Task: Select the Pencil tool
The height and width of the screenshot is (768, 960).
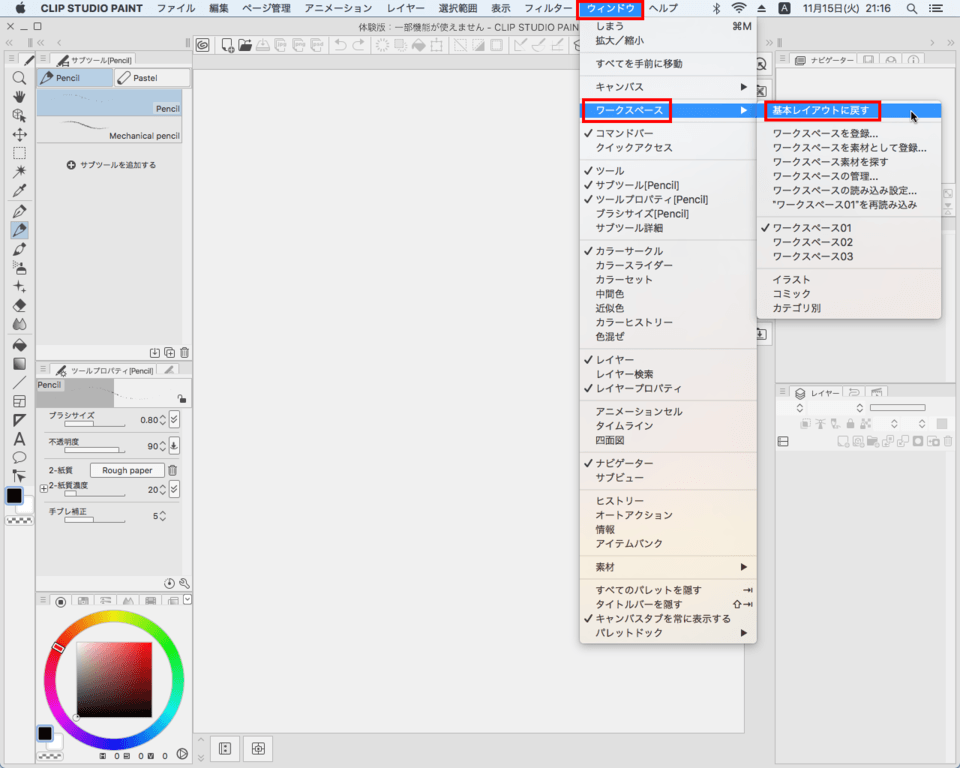Action: point(20,230)
